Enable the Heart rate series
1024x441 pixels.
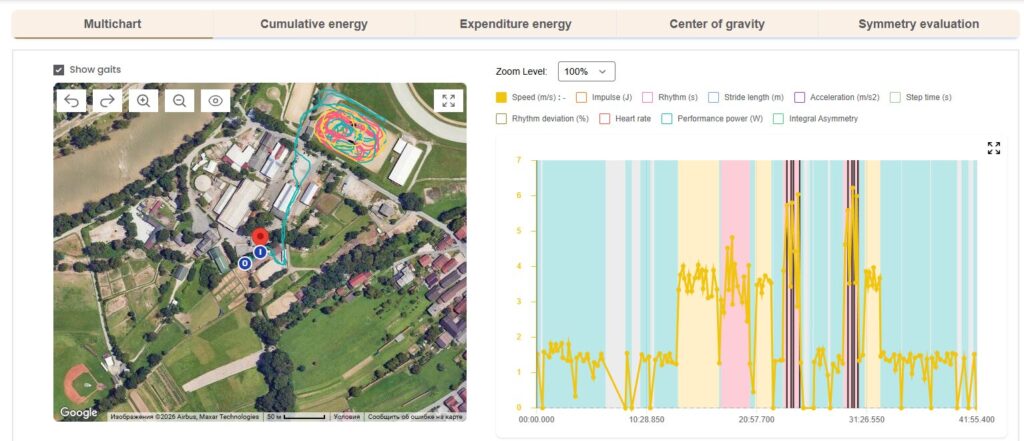605,118
